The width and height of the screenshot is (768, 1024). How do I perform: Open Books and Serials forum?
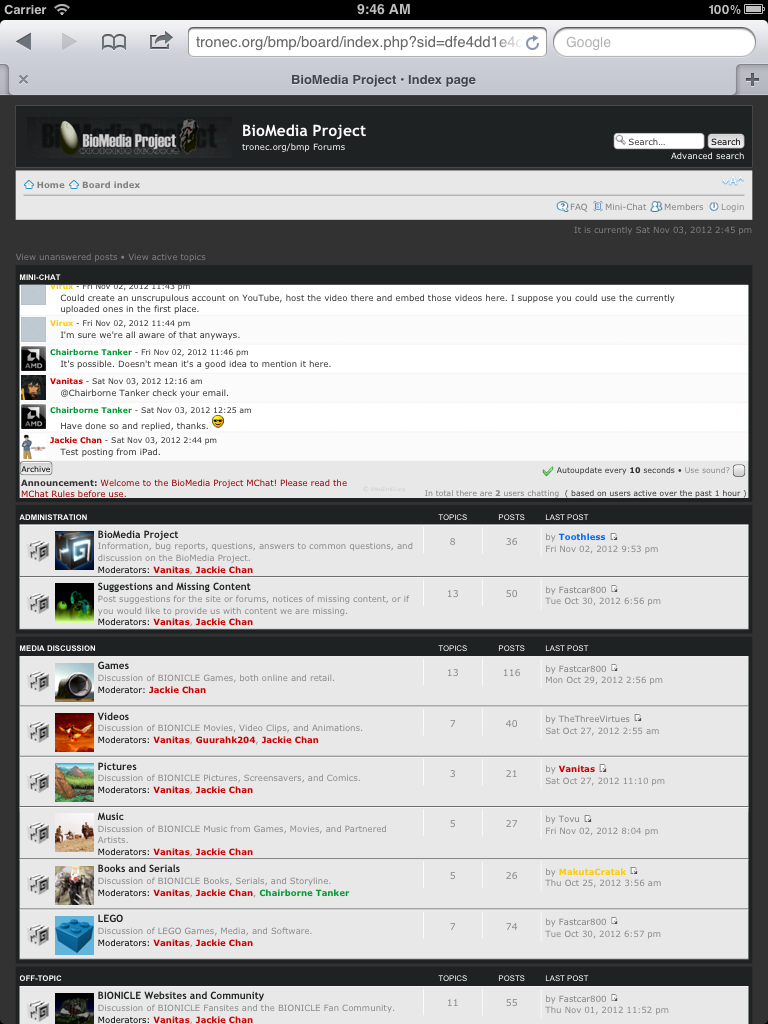click(139, 869)
